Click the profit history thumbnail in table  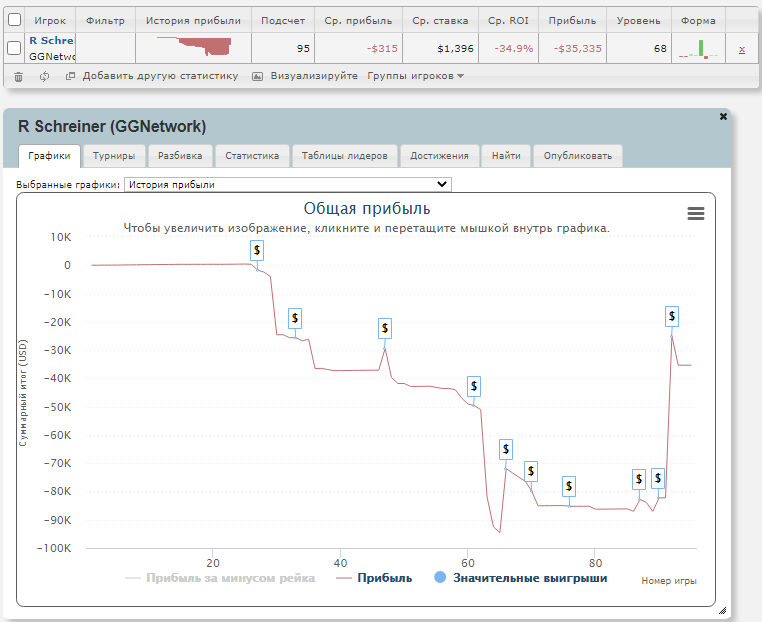coord(193,46)
